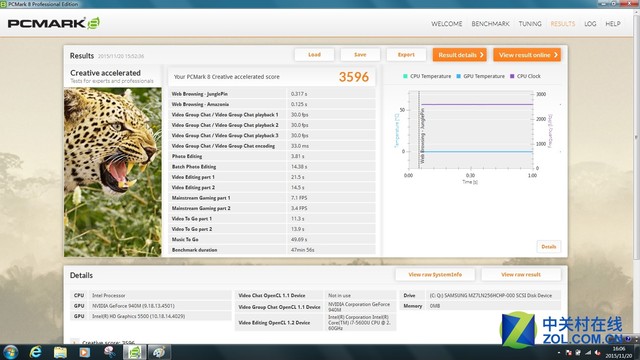Click View raw SystemInfo
Image resolution: width=640 pixels, height=360 pixels.
point(435,275)
